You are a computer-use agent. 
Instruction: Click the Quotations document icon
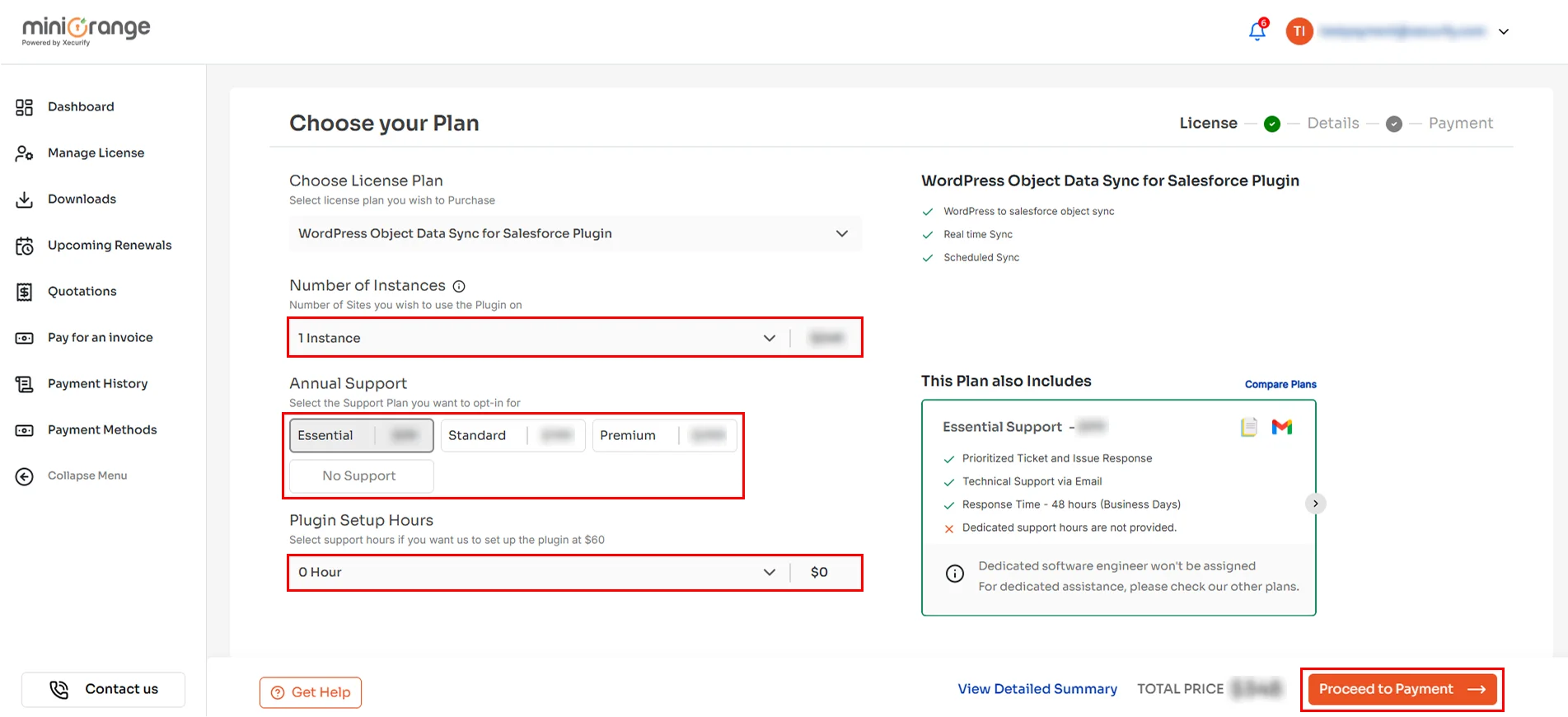pyautogui.click(x=25, y=292)
